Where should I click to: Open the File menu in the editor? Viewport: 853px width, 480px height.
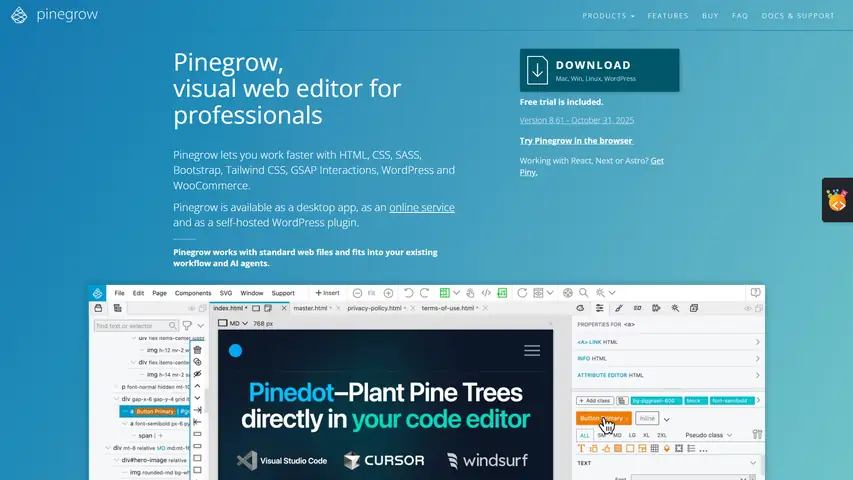pyautogui.click(x=119, y=293)
